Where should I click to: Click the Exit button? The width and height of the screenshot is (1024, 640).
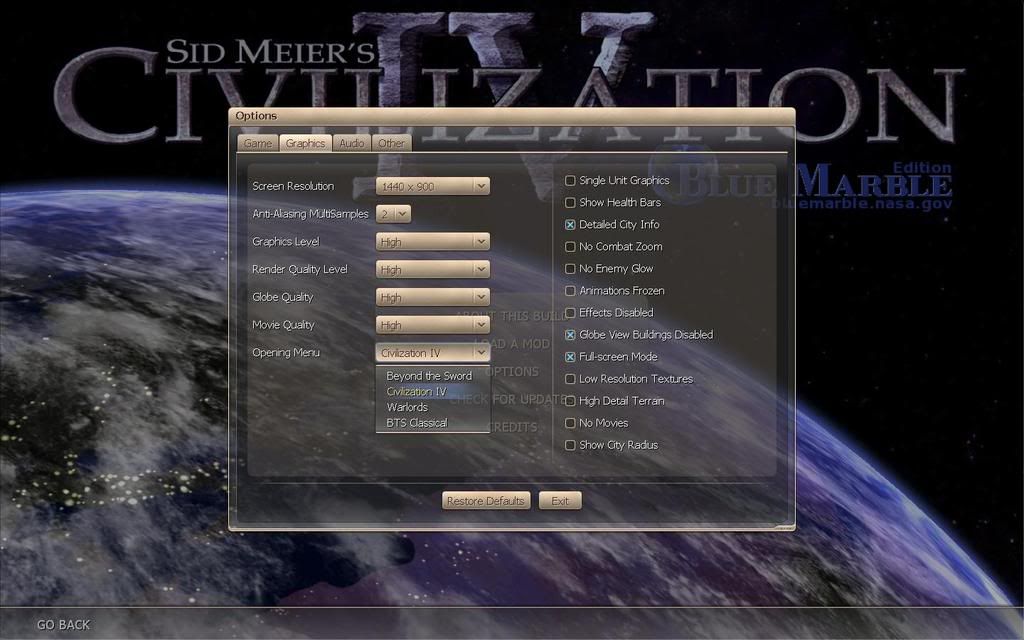560,501
